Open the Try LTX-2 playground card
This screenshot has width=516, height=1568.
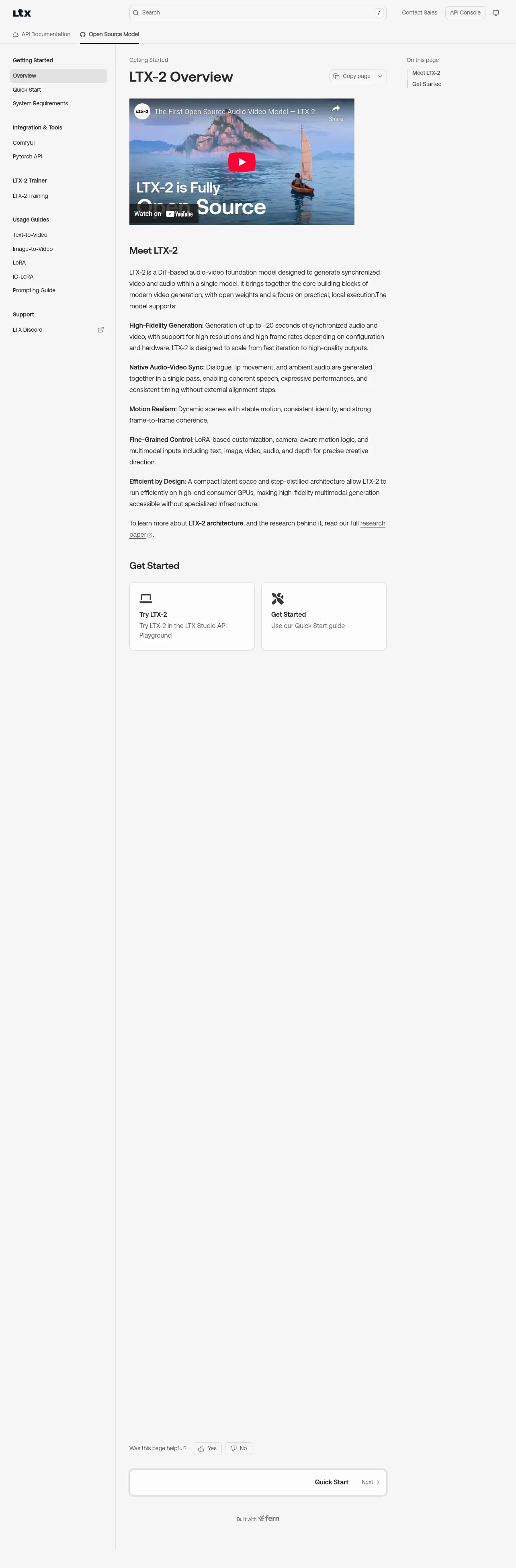pos(192,617)
